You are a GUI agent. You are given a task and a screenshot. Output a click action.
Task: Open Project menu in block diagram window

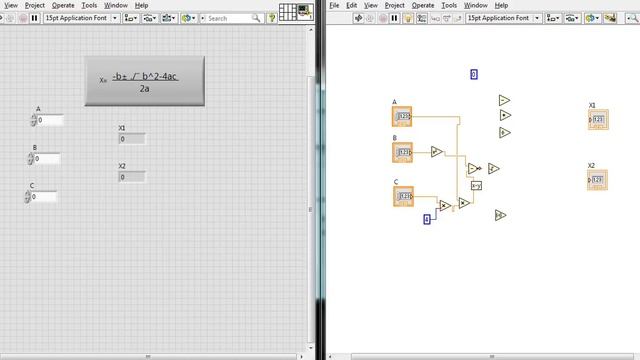click(394, 5)
